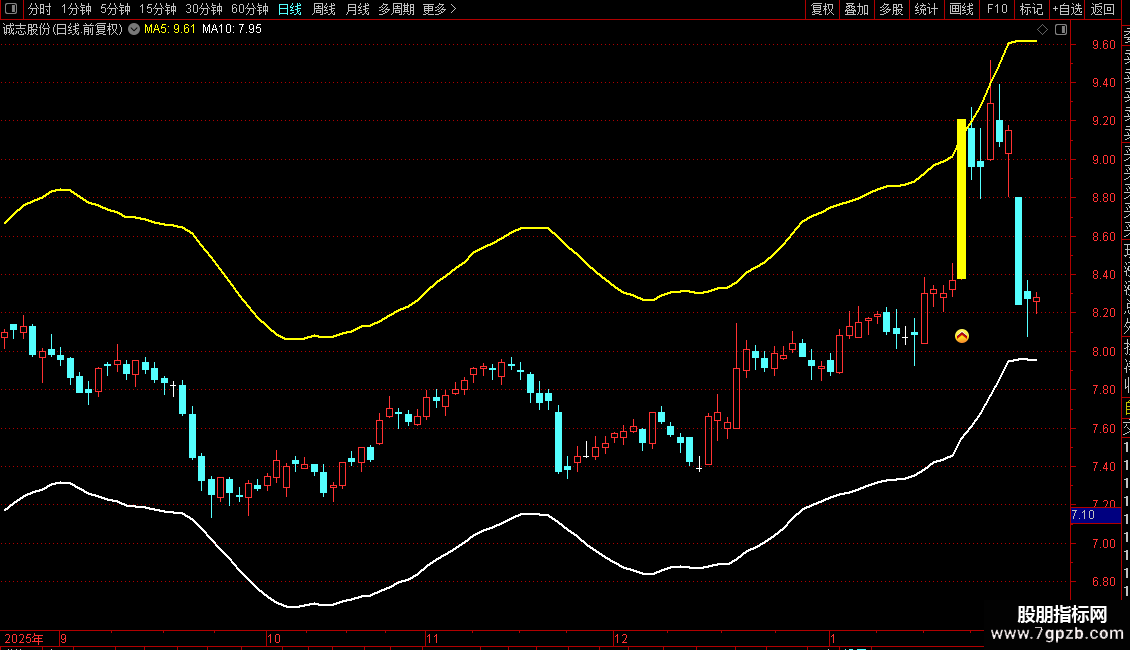
Task: Click the MA10: 7.95 indicator label
Action: 231,29
